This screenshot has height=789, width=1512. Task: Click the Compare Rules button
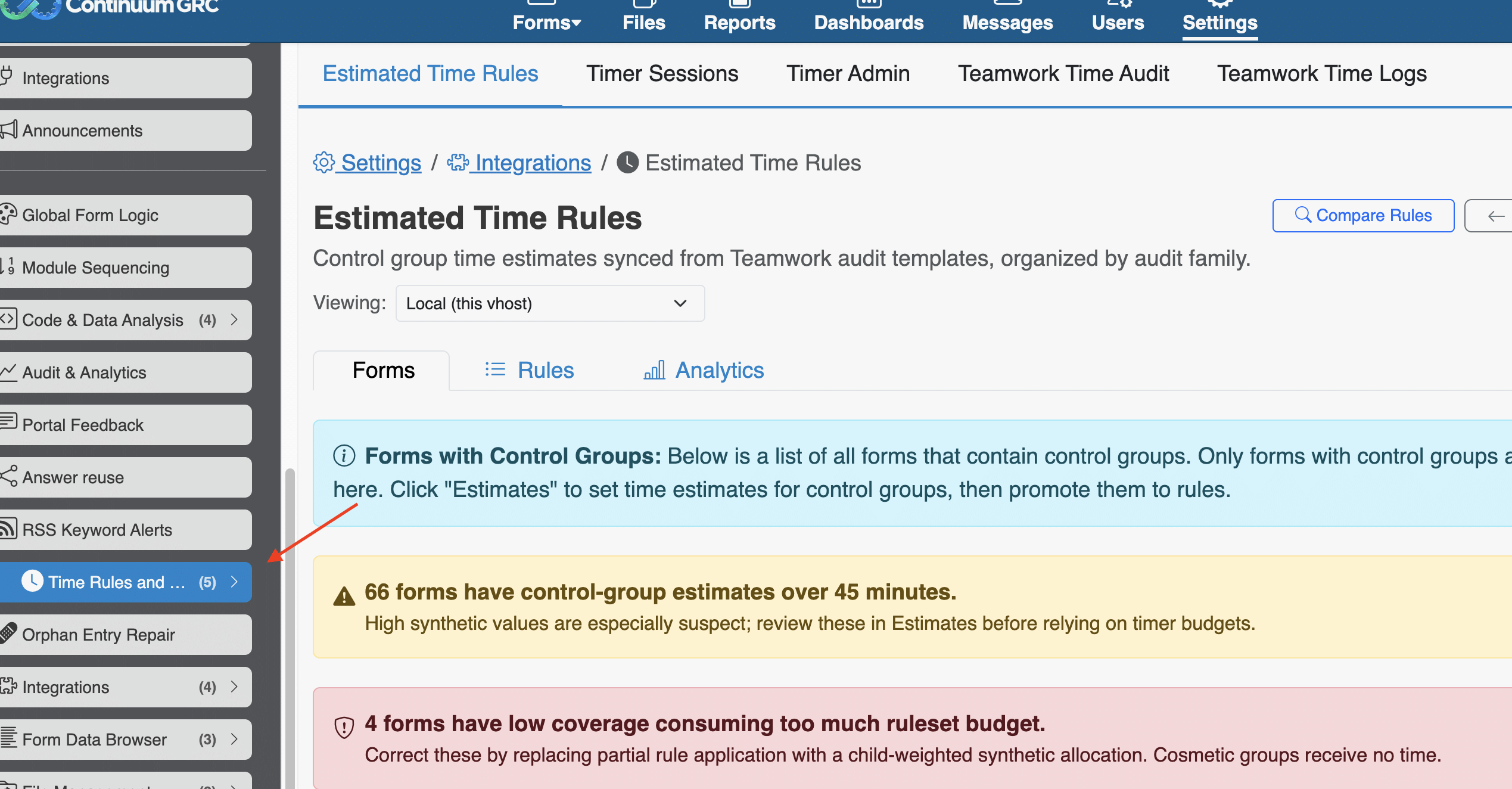click(x=1363, y=216)
